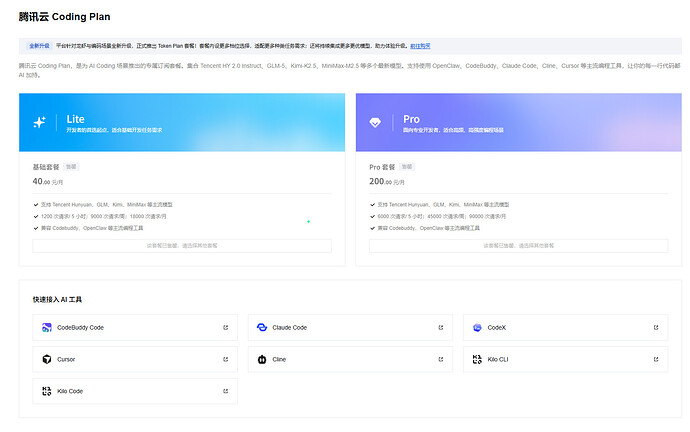Click the Kilo Code logo icon
Image resolution: width=690 pixels, height=432 pixels.
[47, 391]
